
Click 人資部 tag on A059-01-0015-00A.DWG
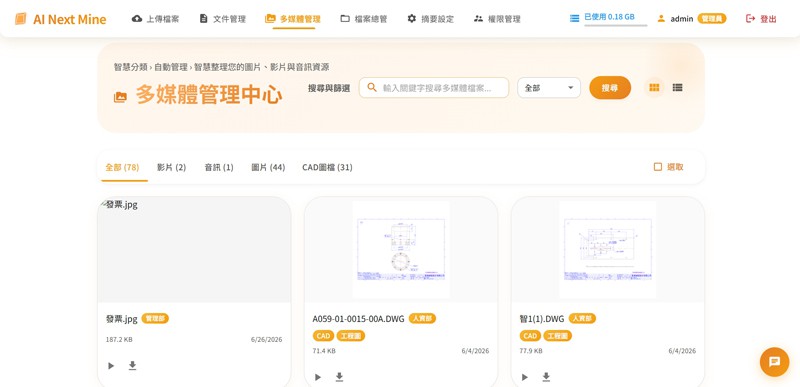point(422,319)
